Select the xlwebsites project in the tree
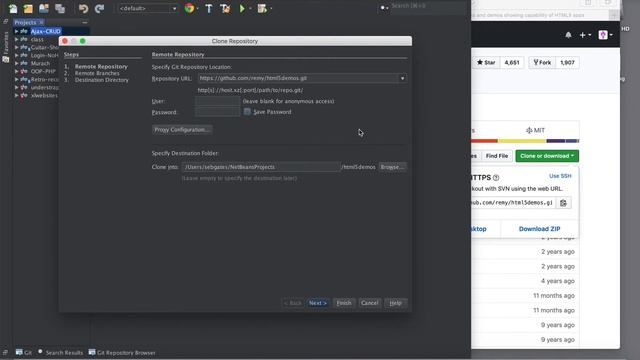 click(44, 96)
